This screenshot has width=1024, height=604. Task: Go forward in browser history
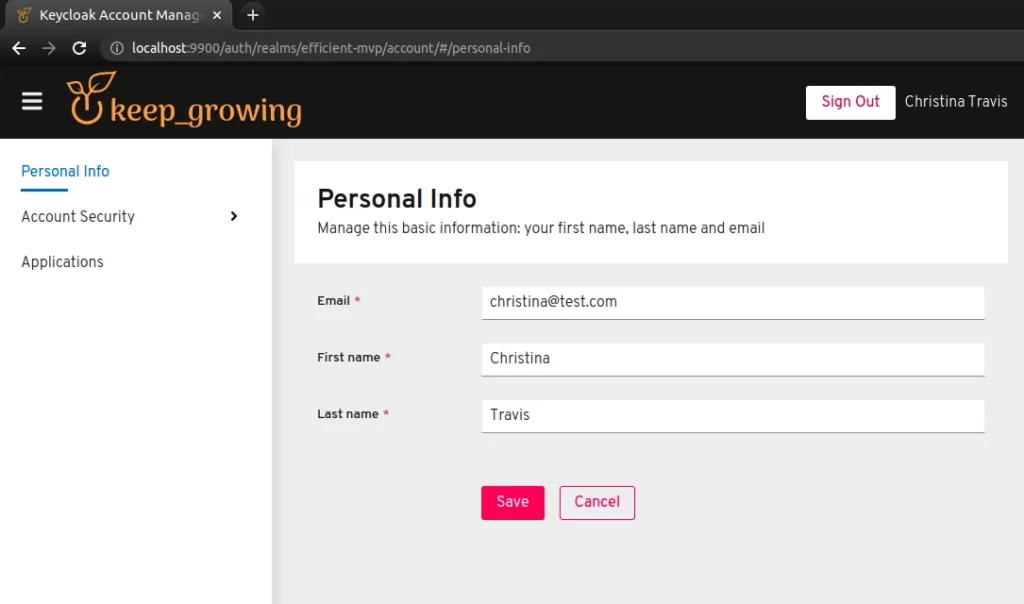click(49, 48)
